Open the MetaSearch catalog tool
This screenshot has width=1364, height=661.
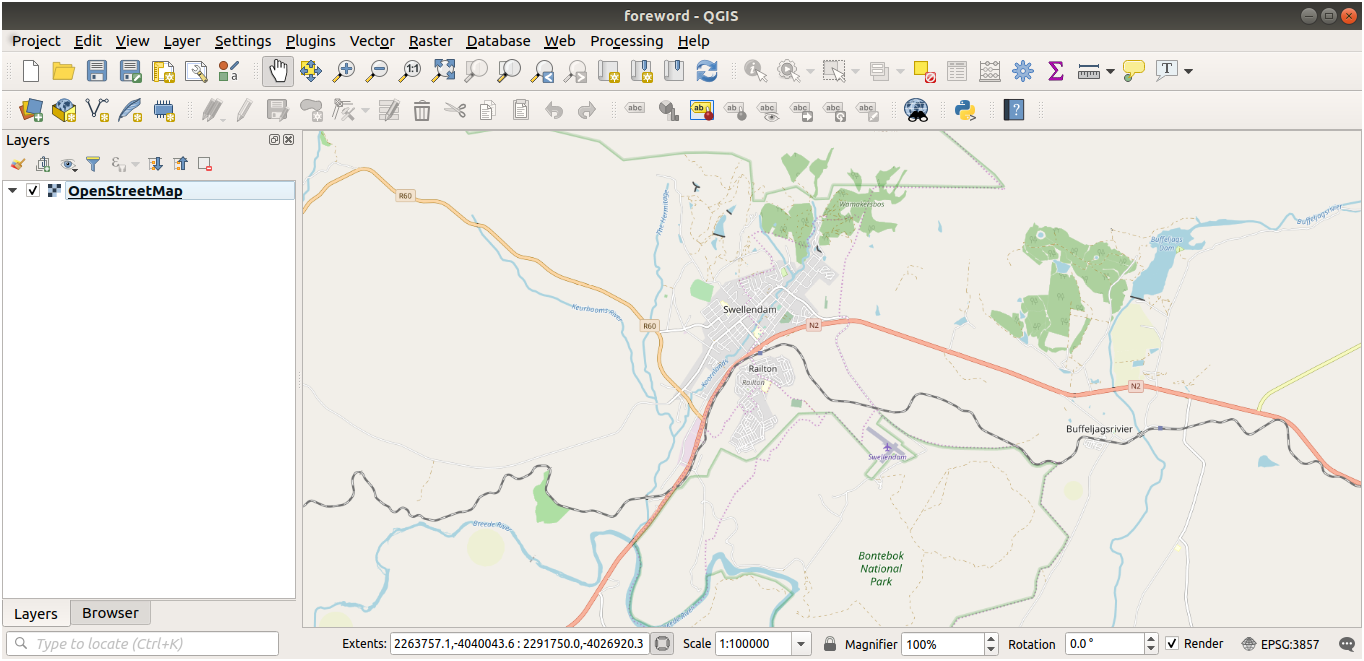(918, 110)
